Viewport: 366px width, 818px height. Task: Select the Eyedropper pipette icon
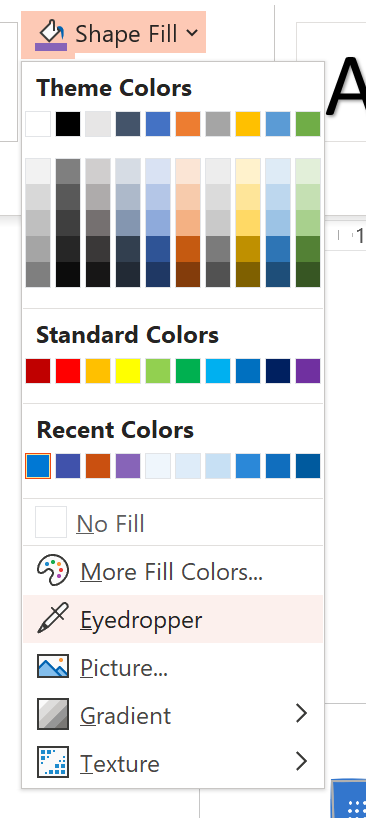pos(53,619)
